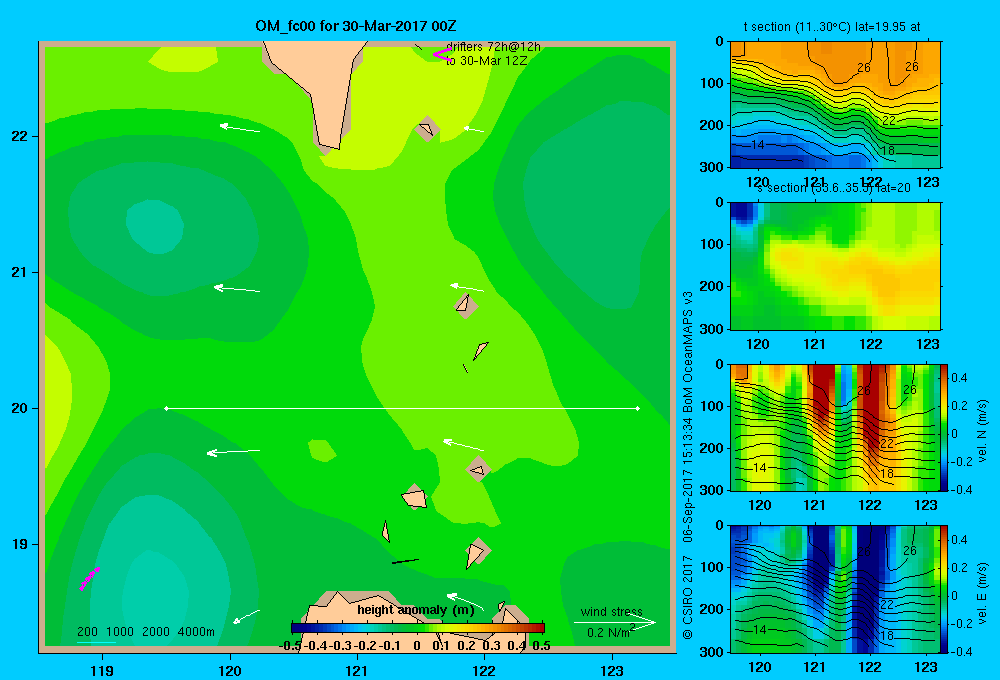Open the eastward velocity section panel

(x=835, y=589)
